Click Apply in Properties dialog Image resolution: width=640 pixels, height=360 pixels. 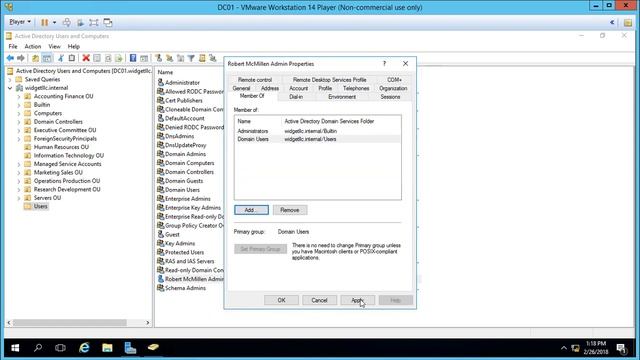point(358,300)
